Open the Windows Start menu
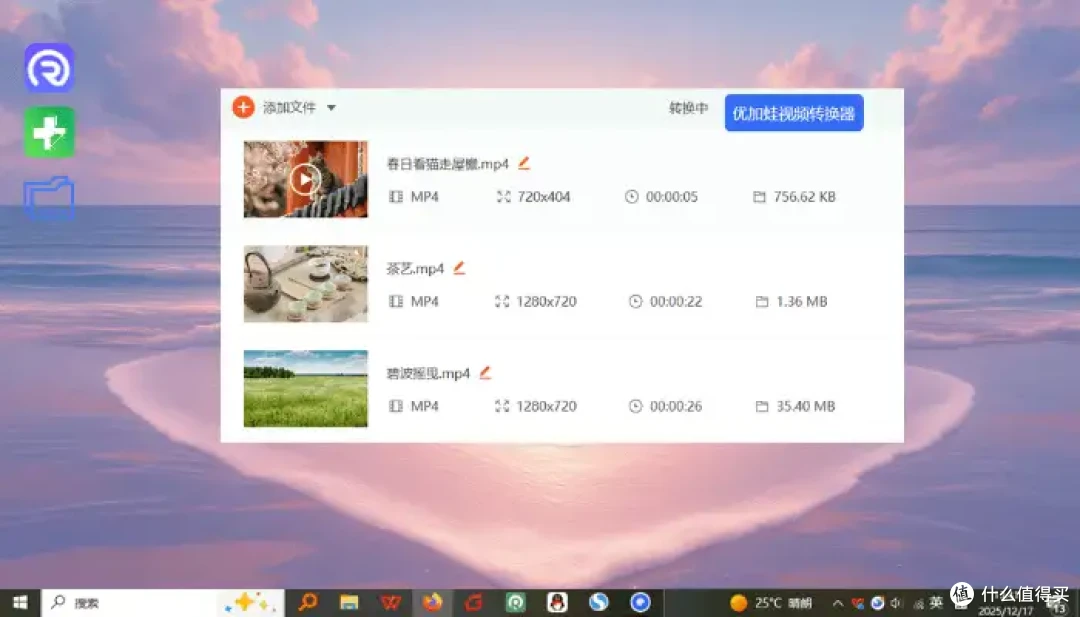 pos(20,603)
